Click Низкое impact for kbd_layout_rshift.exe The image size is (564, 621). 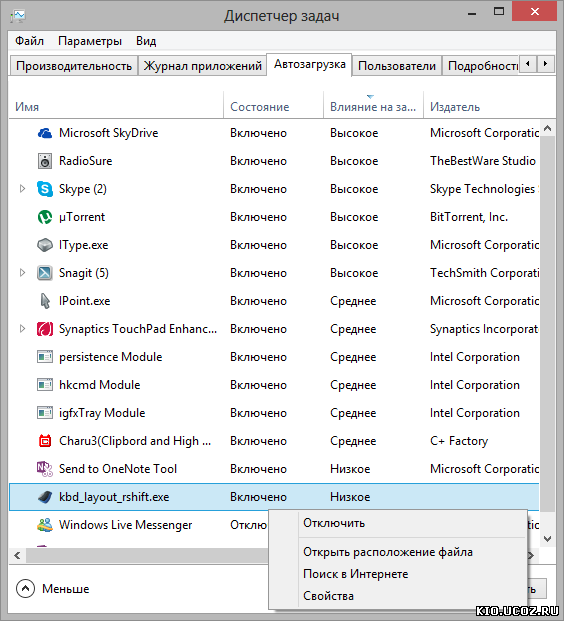(350, 497)
